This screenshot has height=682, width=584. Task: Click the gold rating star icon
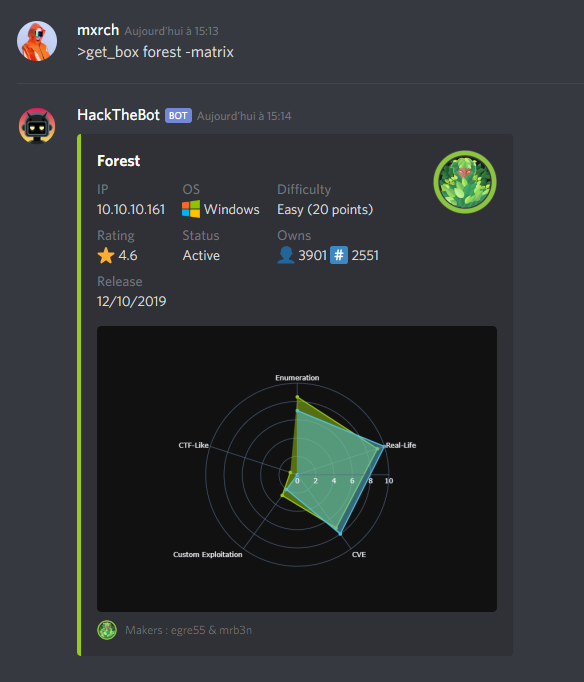(106, 255)
